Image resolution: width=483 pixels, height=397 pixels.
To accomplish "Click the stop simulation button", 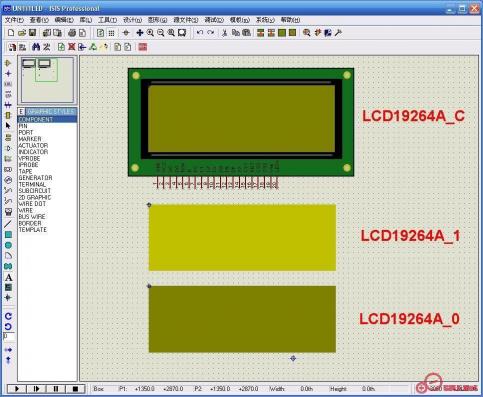I will pos(75,389).
